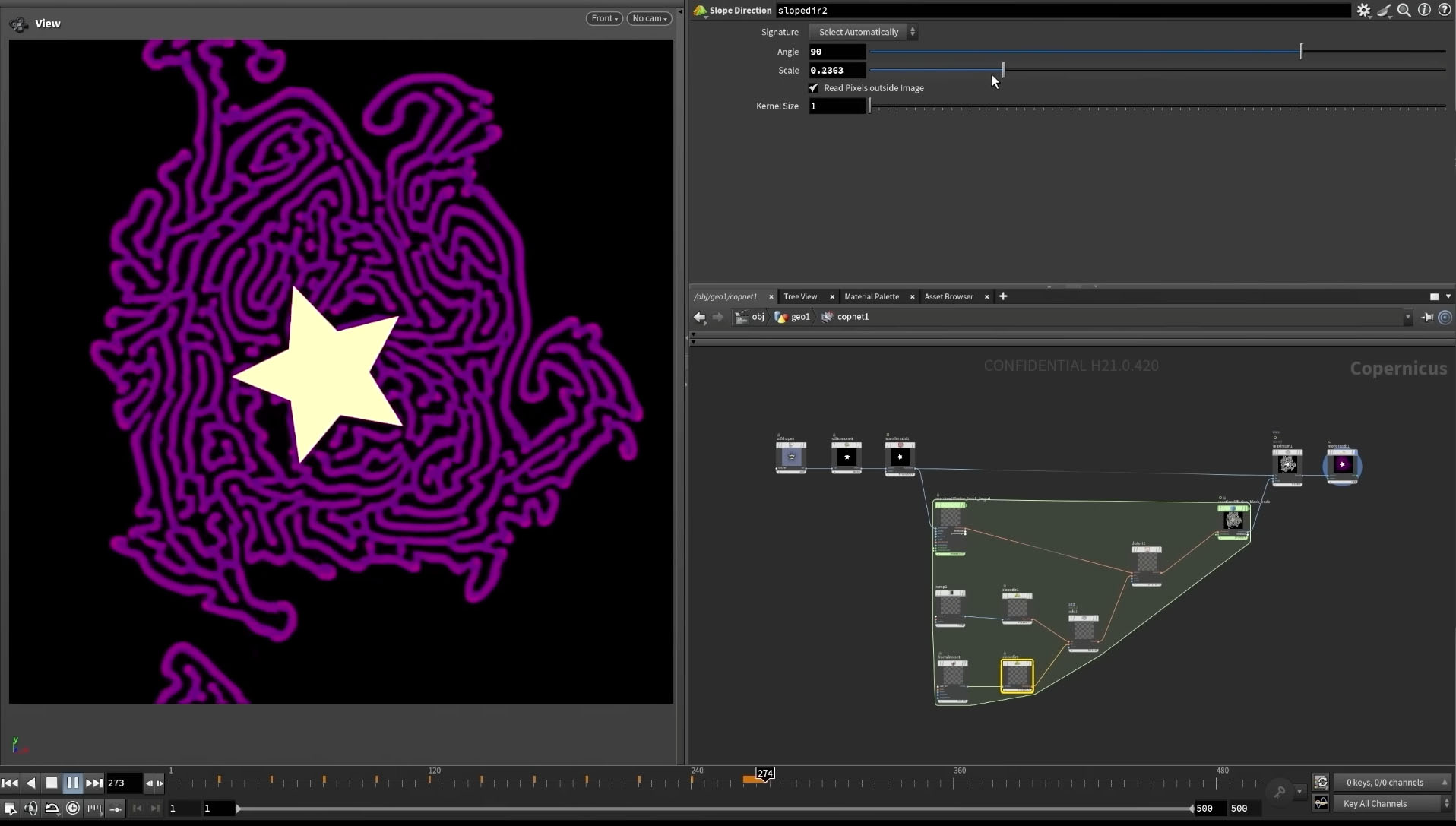Click the Angle slider handle
This screenshot has height=826, width=1456.
1301,51
